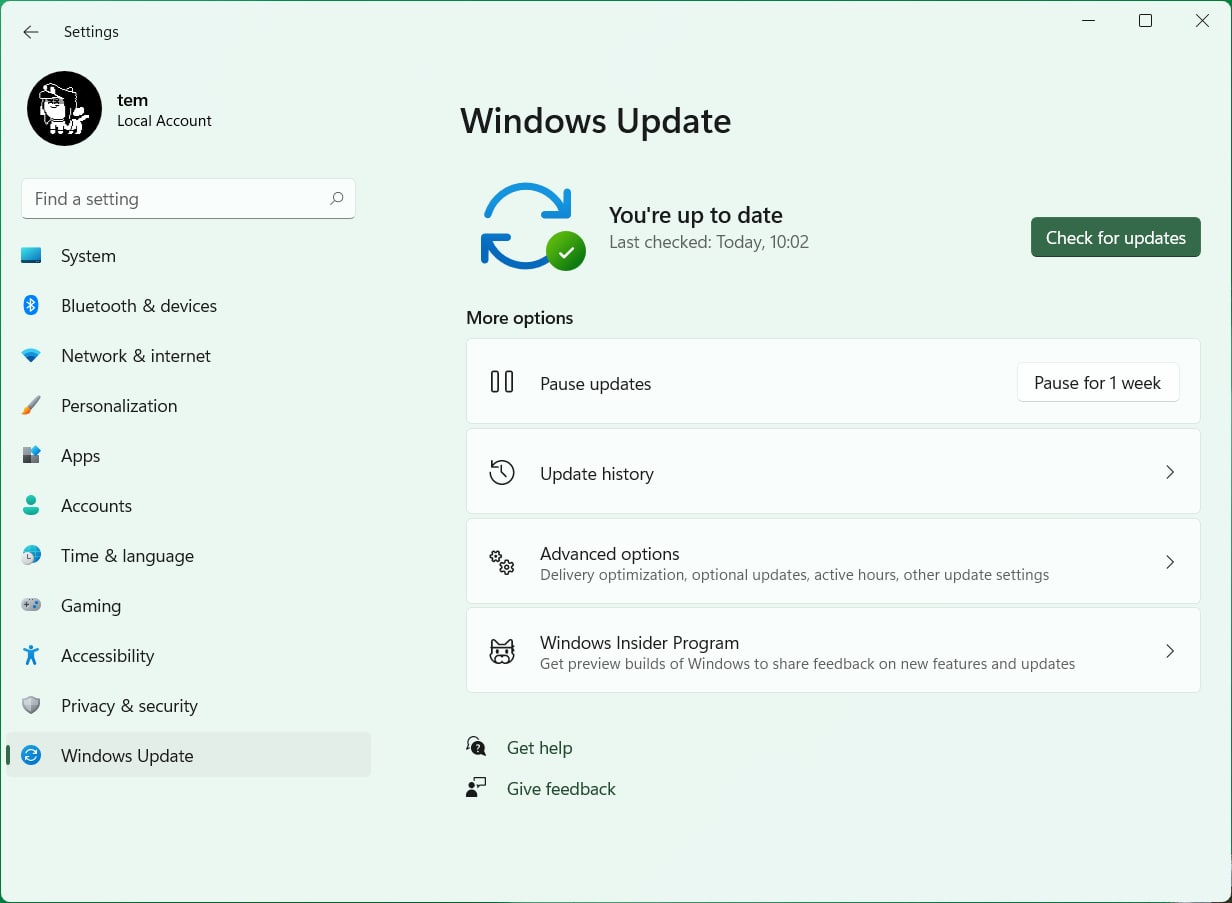The height and width of the screenshot is (903, 1232).
Task: Click the Update history clock icon
Action: [502, 472]
